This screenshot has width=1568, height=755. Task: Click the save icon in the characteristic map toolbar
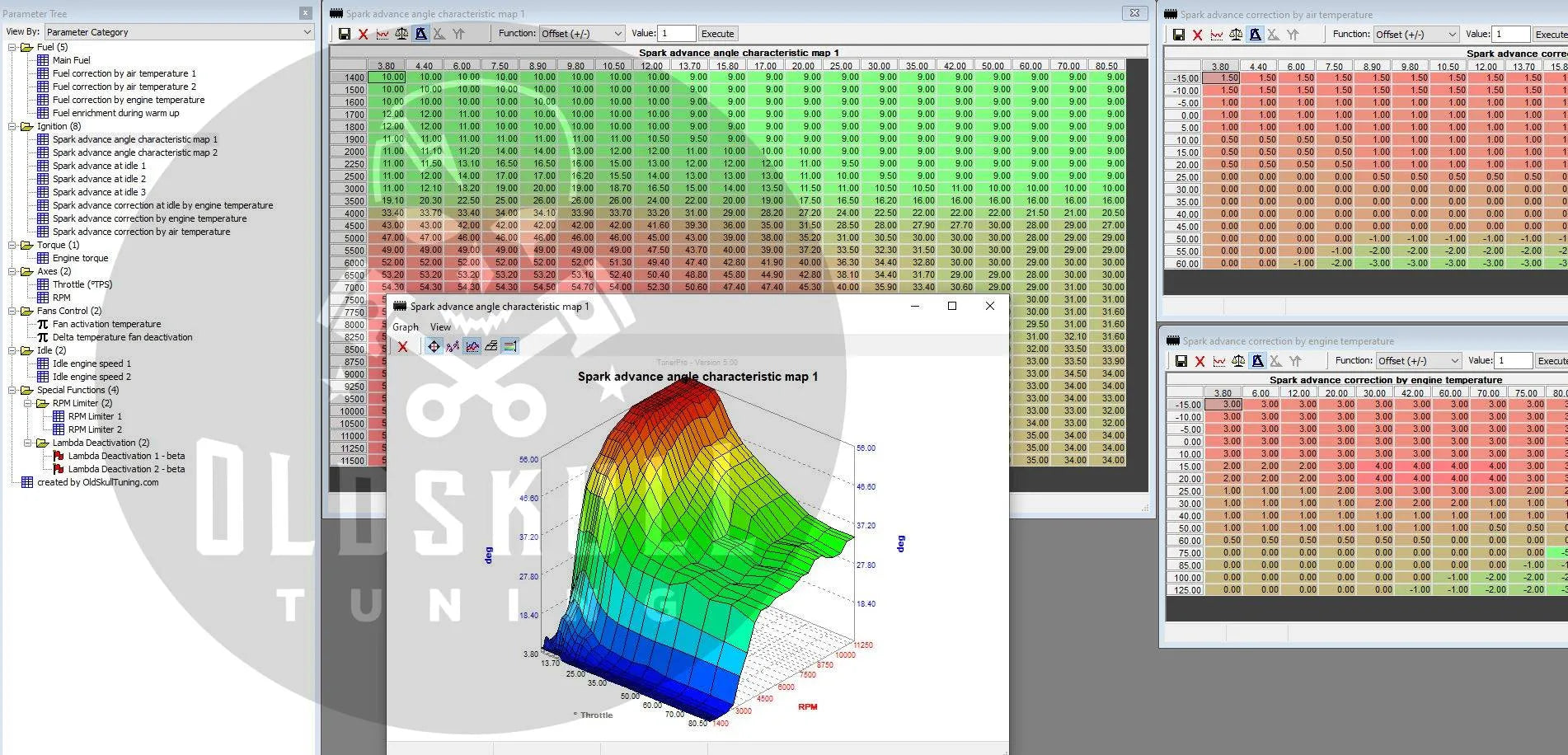pyautogui.click(x=345, y=34)
